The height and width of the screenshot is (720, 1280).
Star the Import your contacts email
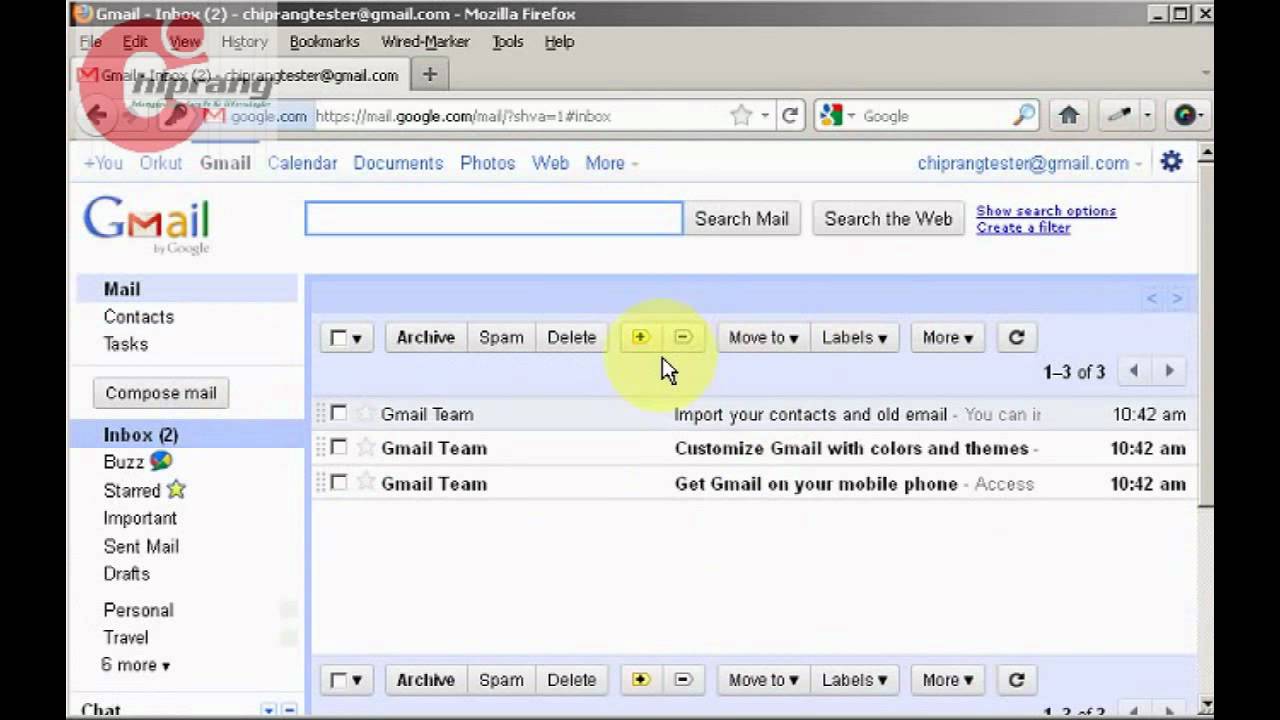click(365, 414)
